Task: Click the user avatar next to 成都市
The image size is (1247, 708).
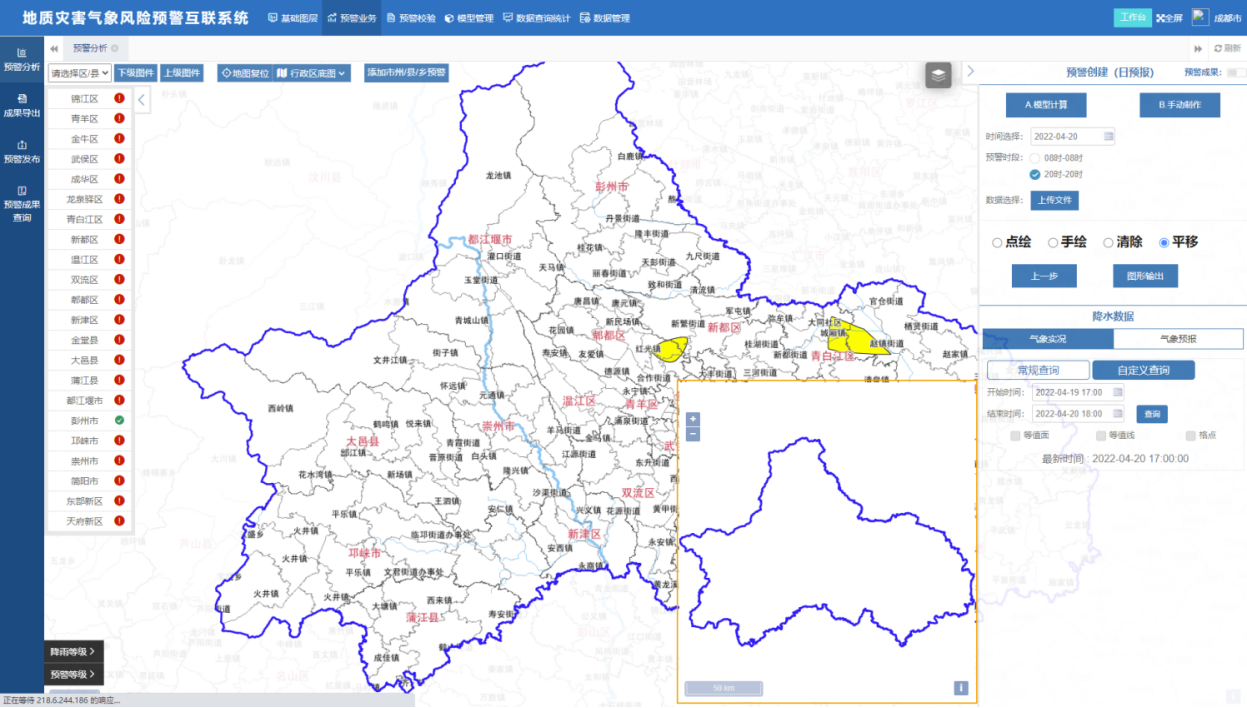Action: click(1200, 18)
